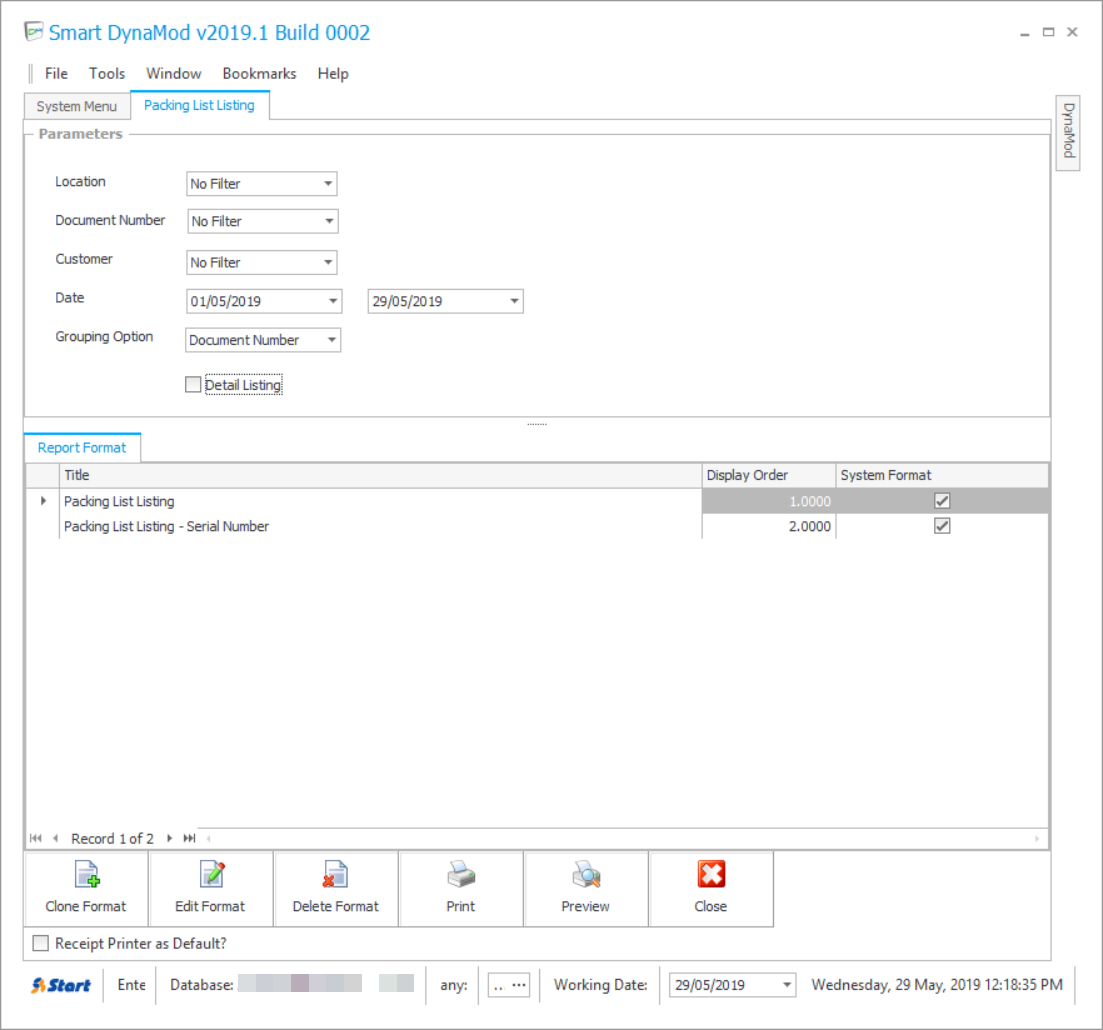The height and width of the screenshot is (1030, 1103).
Task: Open the Grouping Option dropdown
Action: point(331,340)
